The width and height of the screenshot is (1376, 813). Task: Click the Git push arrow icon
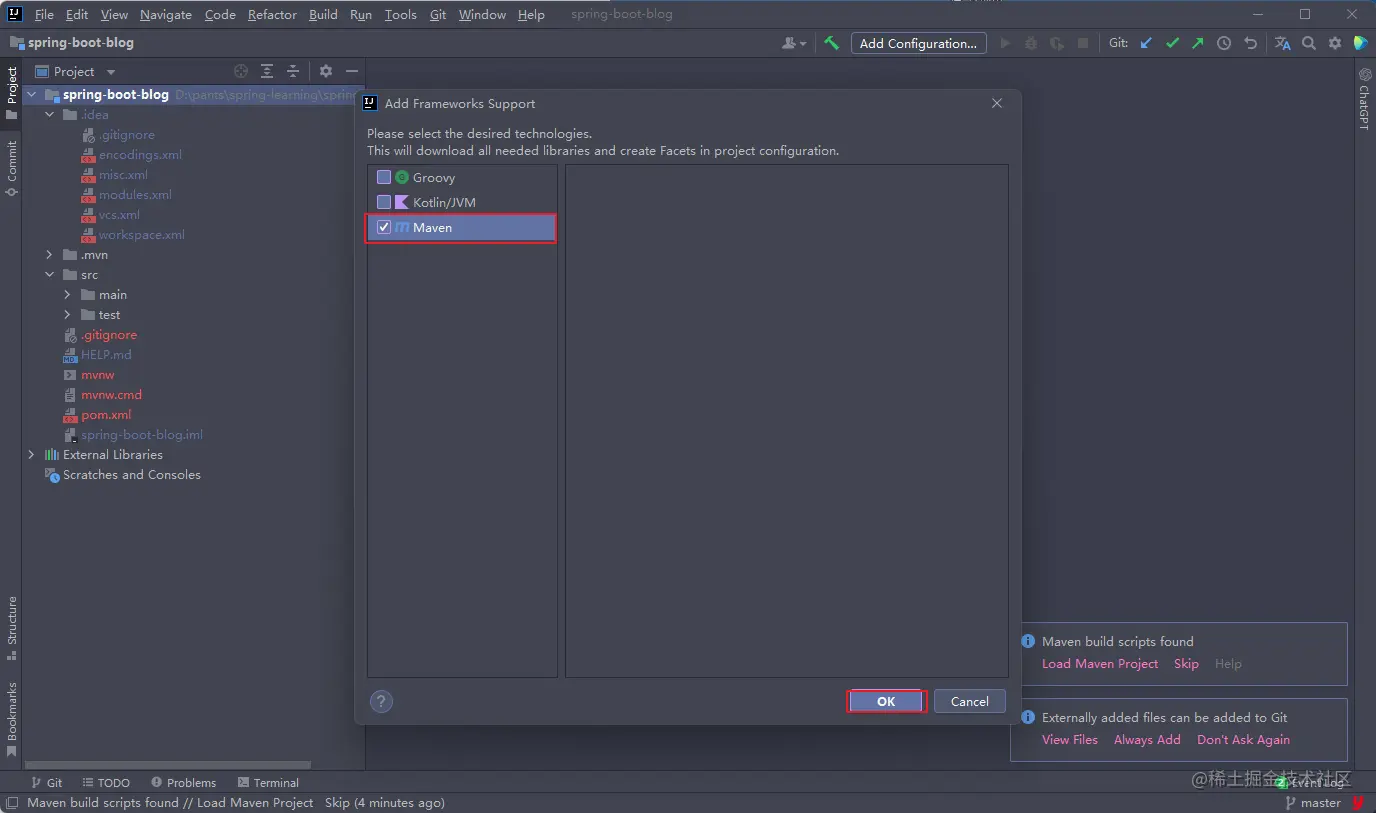pyautogui.click(x=1197, y=43)
